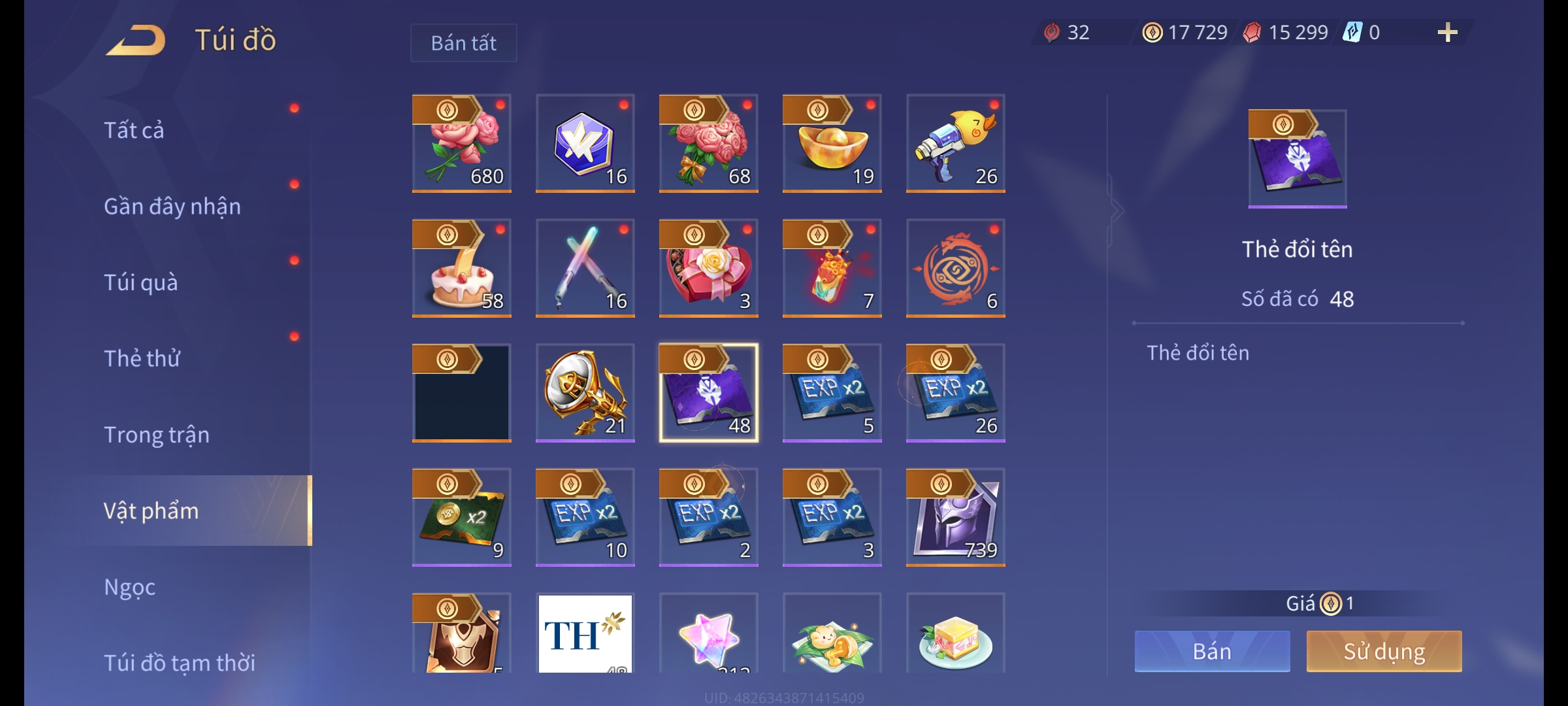Open the Túi đồ tạm thời tab

180,663
